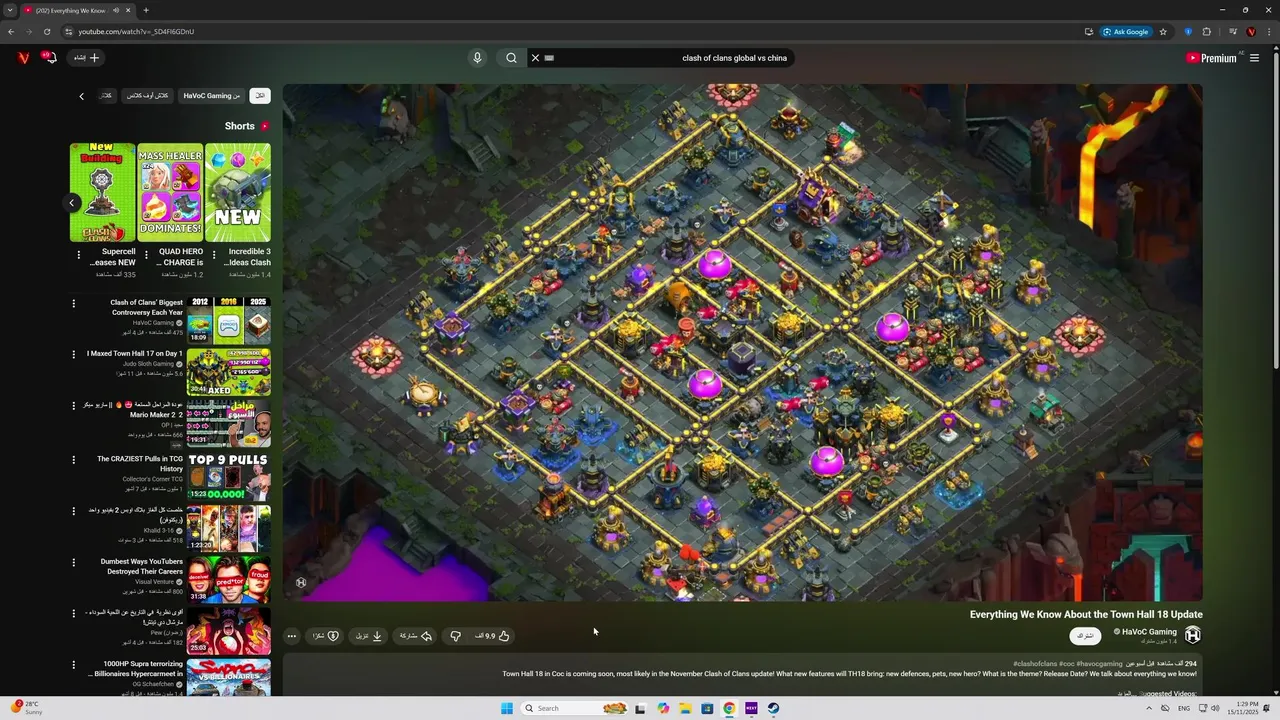Open 'I Maxed Town Hall 17 on Day 1'
The image size is (1280, 720).
click(x=135, y=353)
